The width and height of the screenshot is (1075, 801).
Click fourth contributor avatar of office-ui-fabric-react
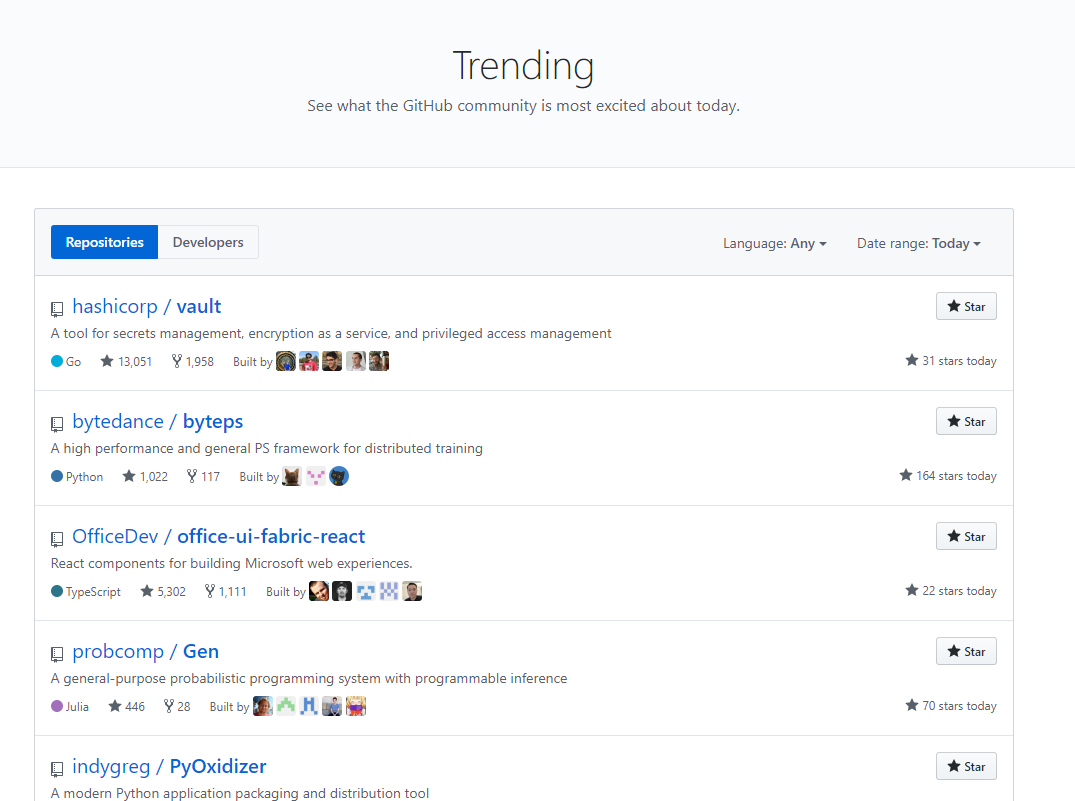[x=389, y=591]
